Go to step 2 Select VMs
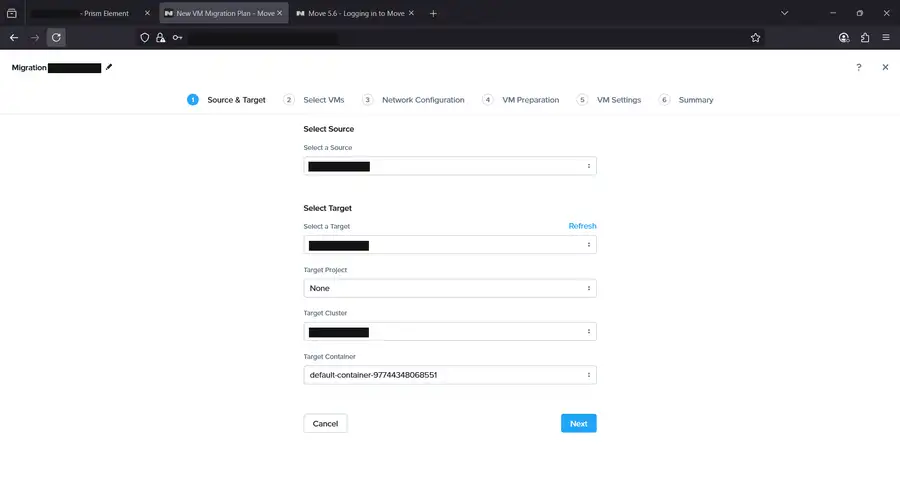The width and height of the screenshot is (900, 478). (x=314, y=100)
